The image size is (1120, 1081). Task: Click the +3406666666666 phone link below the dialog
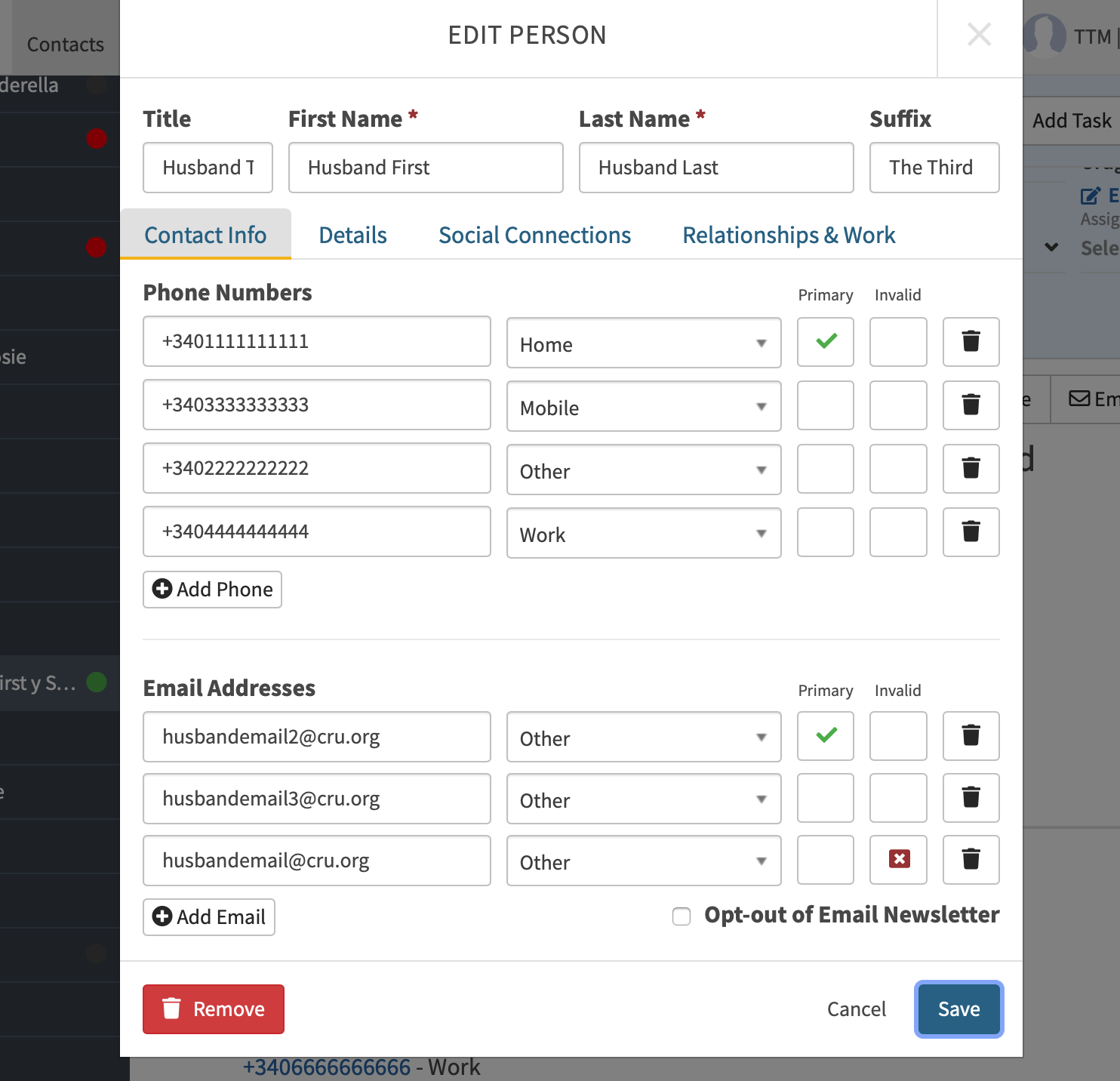pyautogui.click(x=327, y=1068)
